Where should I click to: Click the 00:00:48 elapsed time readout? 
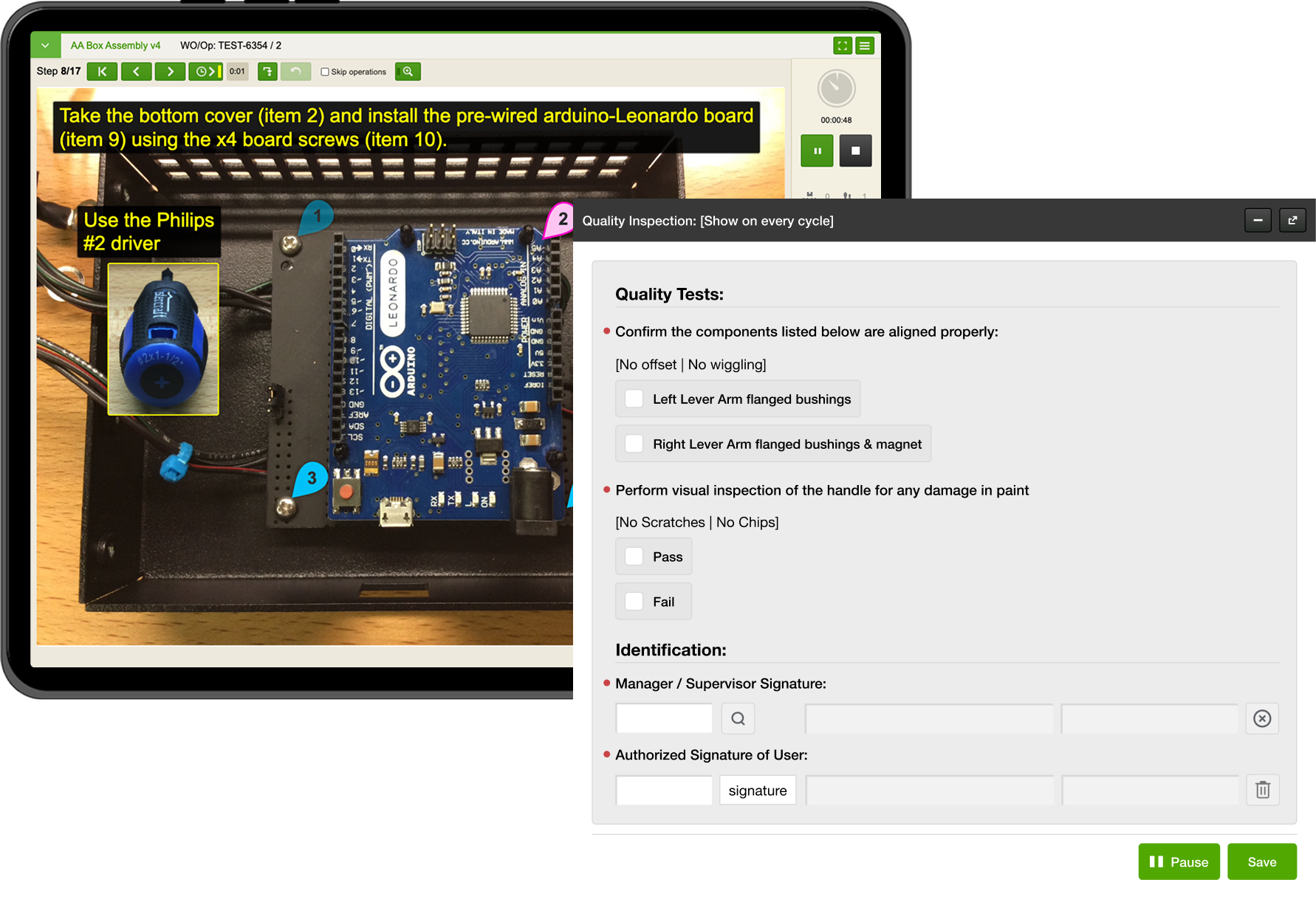836,120
